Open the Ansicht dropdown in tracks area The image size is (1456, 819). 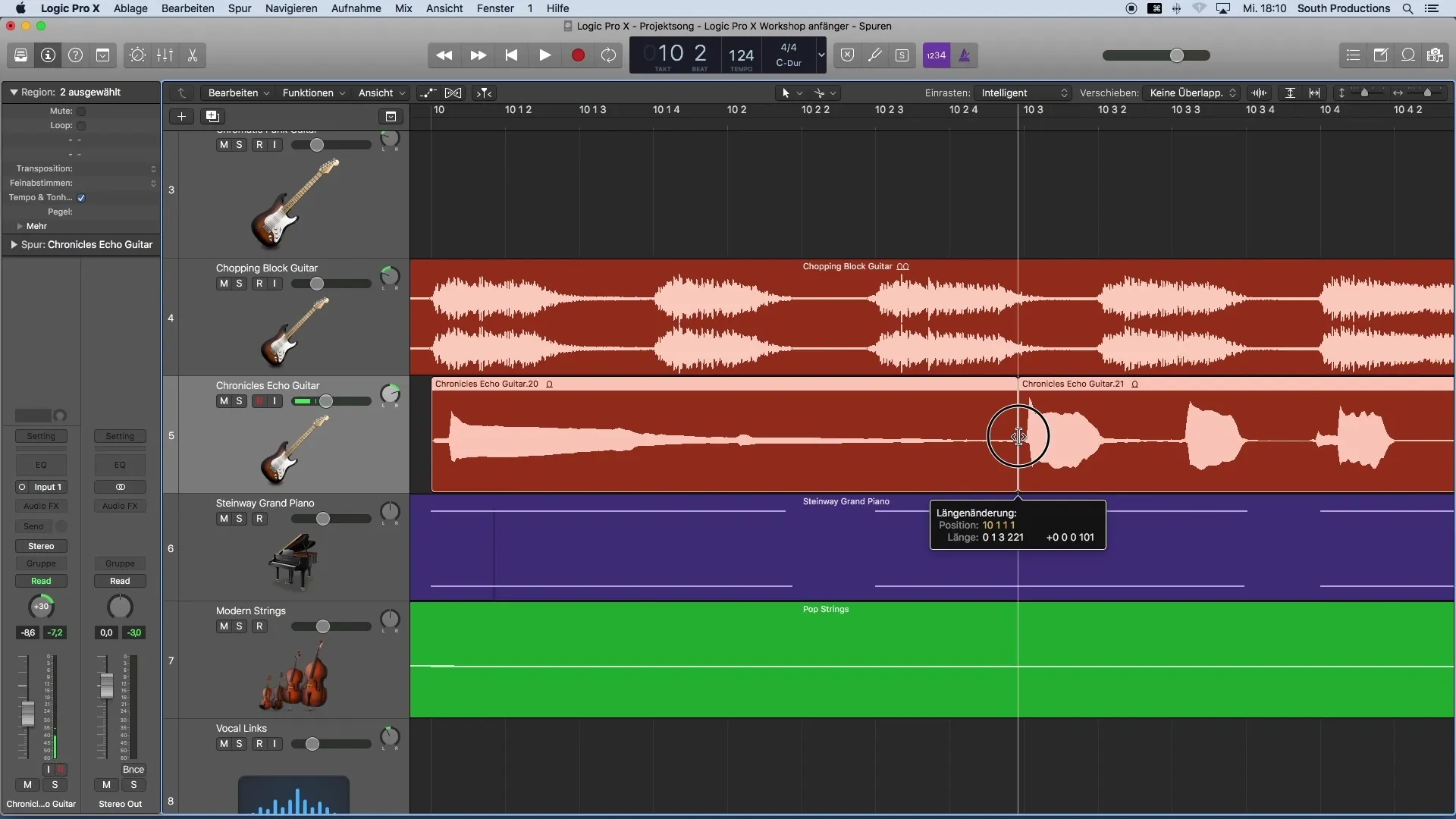pos(381,93)
